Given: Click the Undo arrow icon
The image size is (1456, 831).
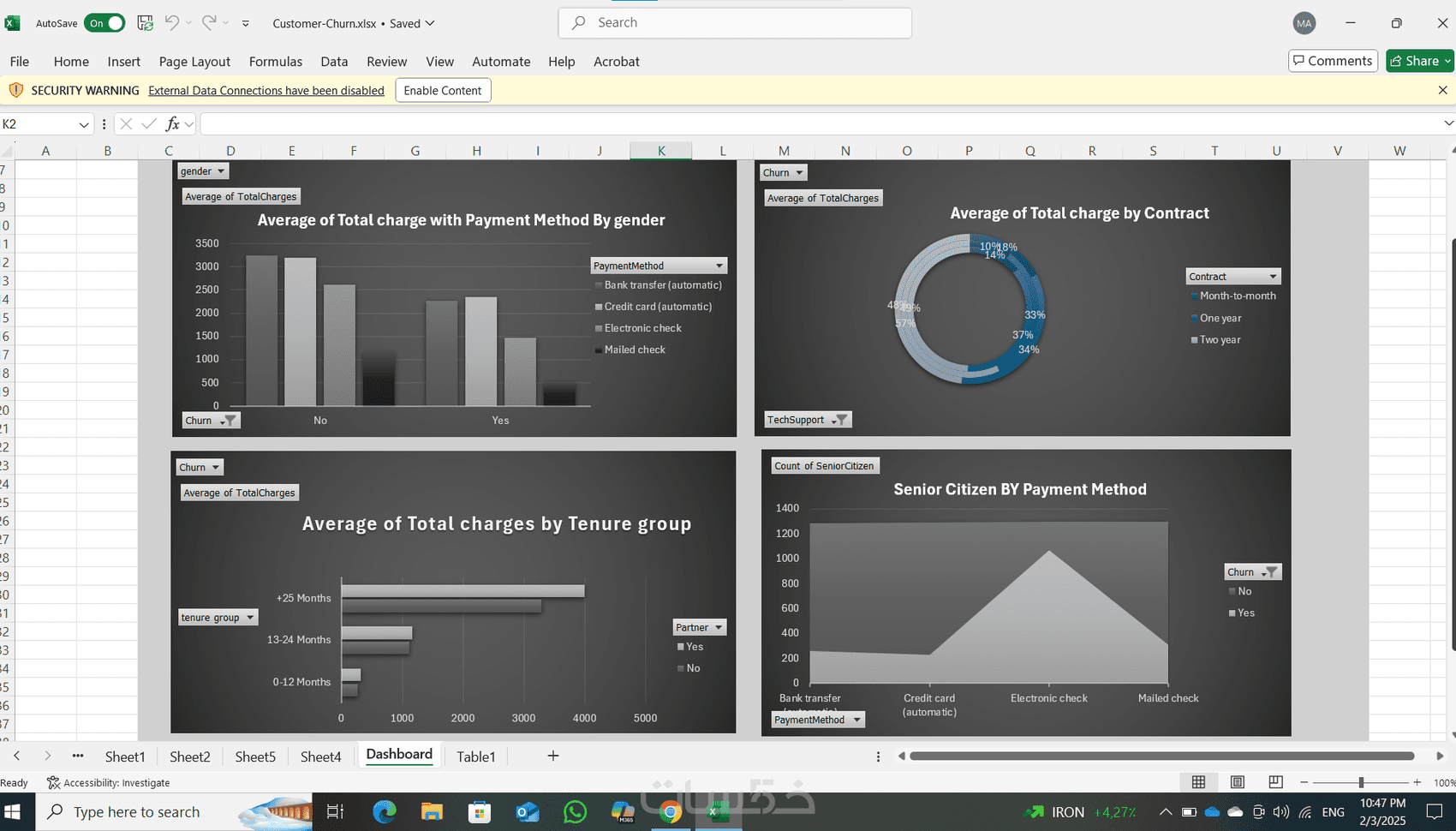Looking at the screenshot, I should point(171,23).
